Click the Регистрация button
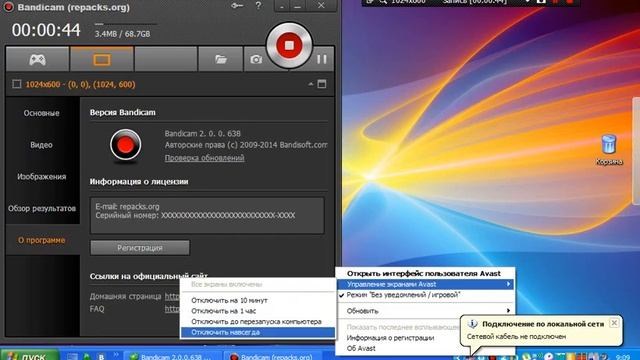This screenshot has width=640, height=360. coord(140,248)
